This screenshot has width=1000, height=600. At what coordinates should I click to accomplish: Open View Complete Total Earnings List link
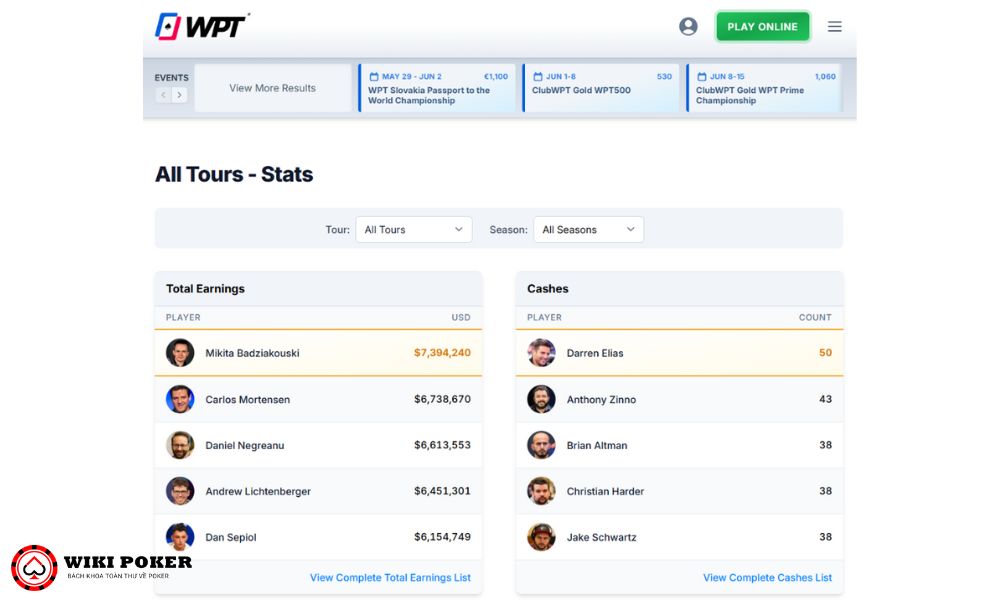click(x=390, y=578)
